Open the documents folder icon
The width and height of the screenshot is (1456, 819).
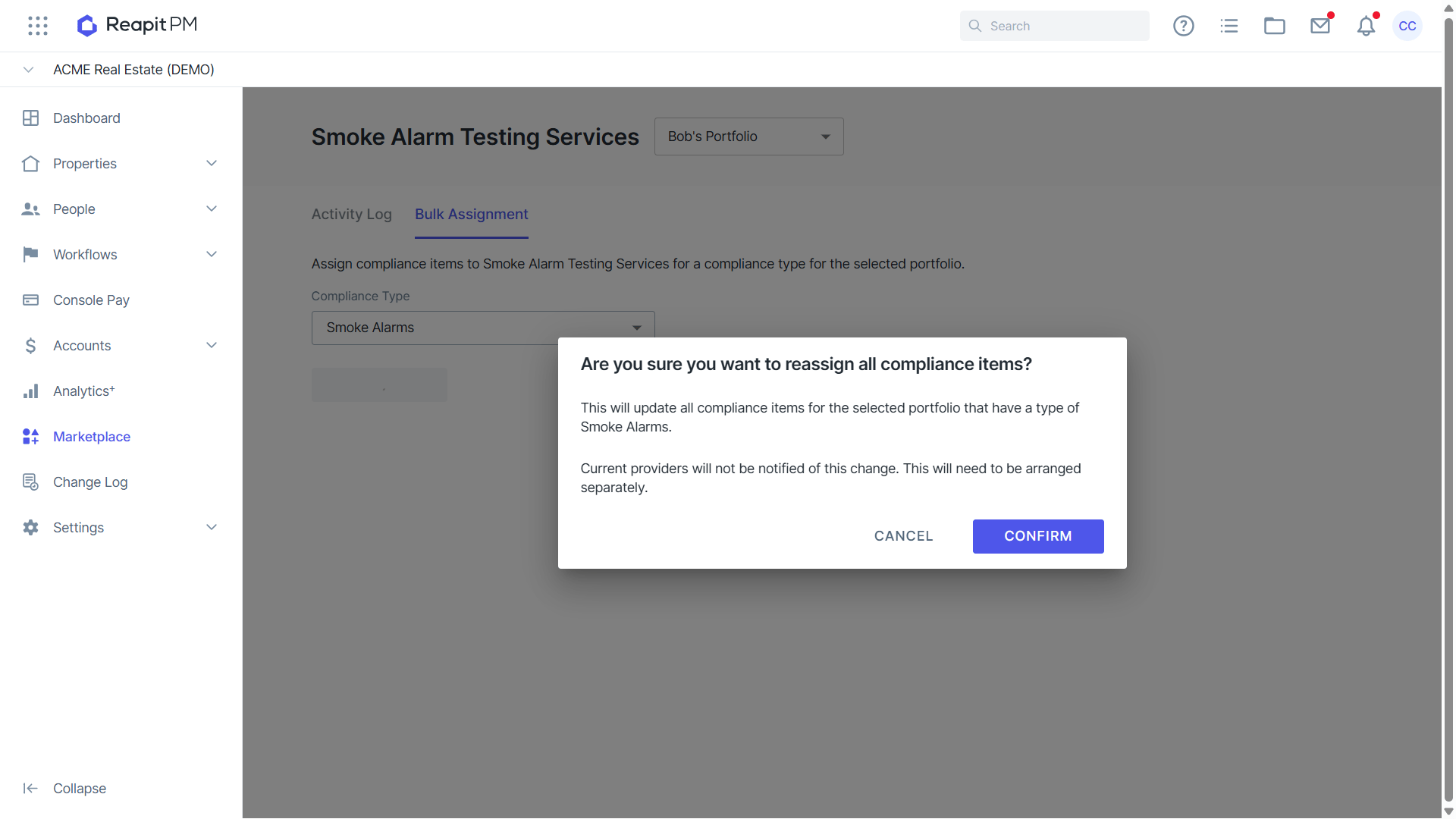pos(1275,26)
